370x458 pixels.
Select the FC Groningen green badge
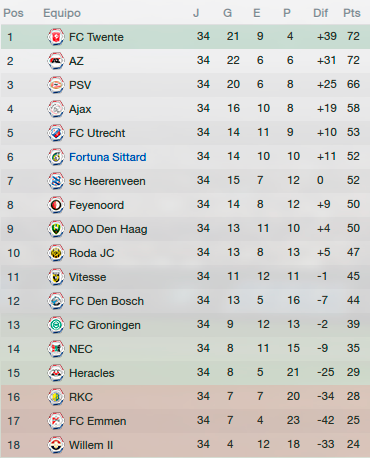(x=56, y=325)
